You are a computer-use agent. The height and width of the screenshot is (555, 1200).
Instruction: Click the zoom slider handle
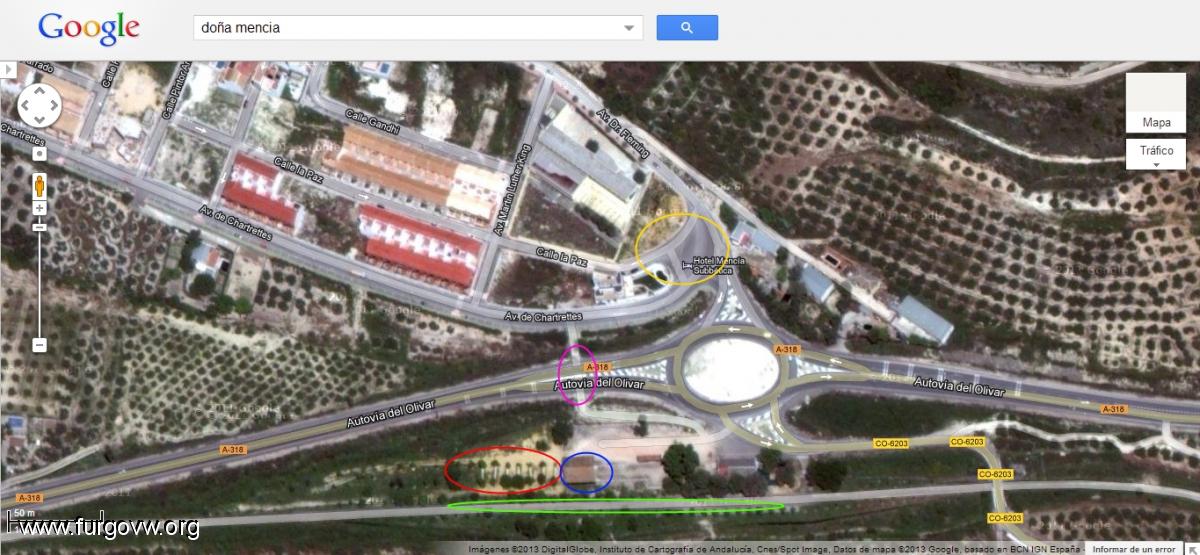click(40, 227)
